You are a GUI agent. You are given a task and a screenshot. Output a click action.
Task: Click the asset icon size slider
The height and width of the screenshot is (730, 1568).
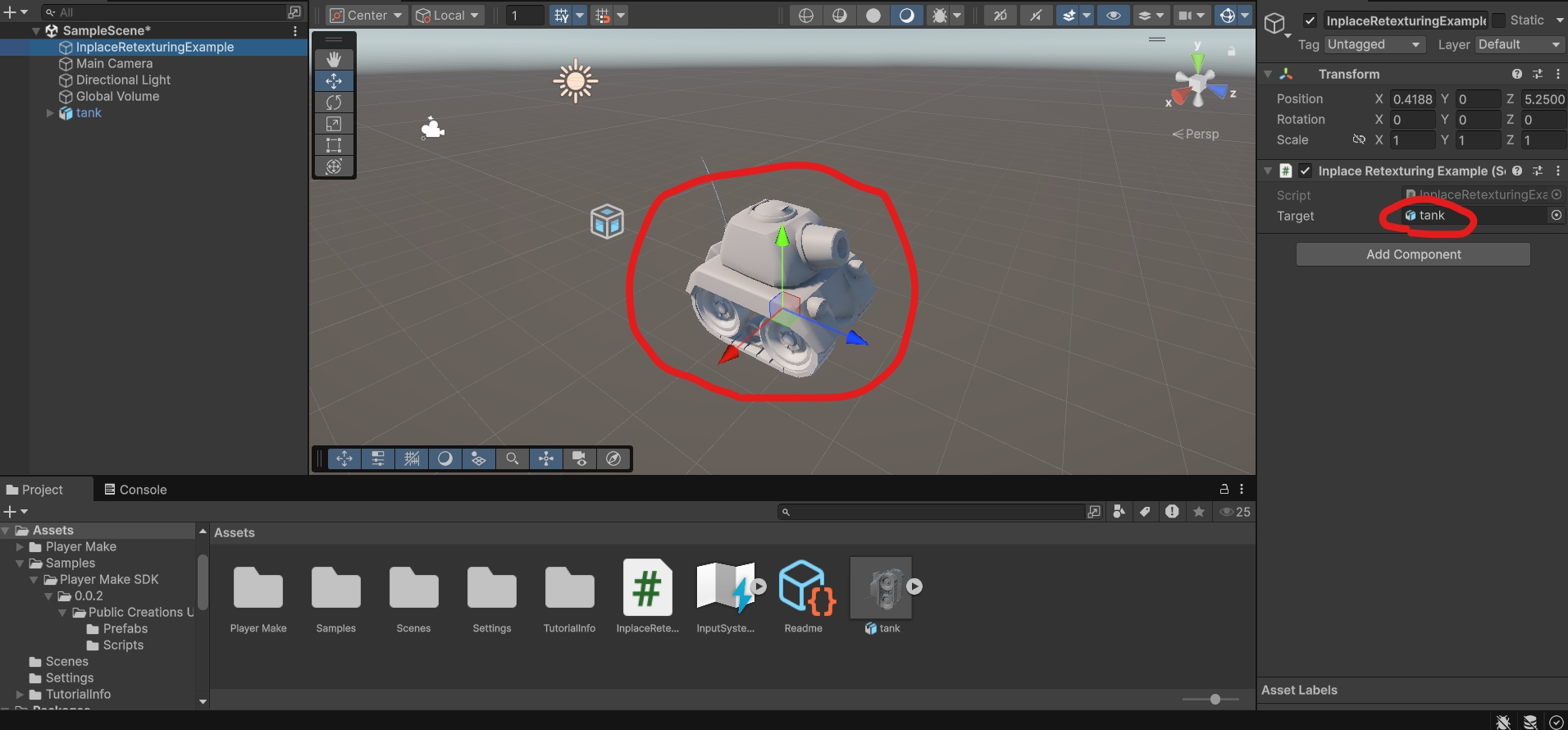coord(1215,699)
